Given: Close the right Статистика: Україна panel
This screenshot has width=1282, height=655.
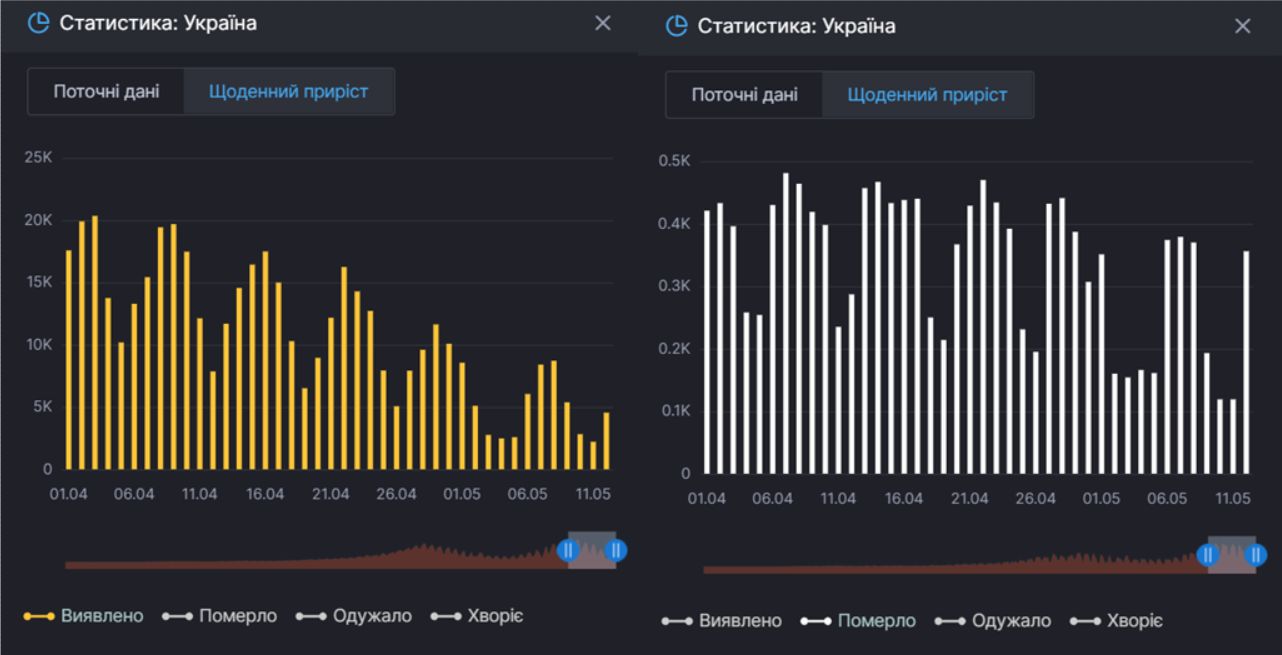Looking at the screenshot, I should tap(1242, 26).
